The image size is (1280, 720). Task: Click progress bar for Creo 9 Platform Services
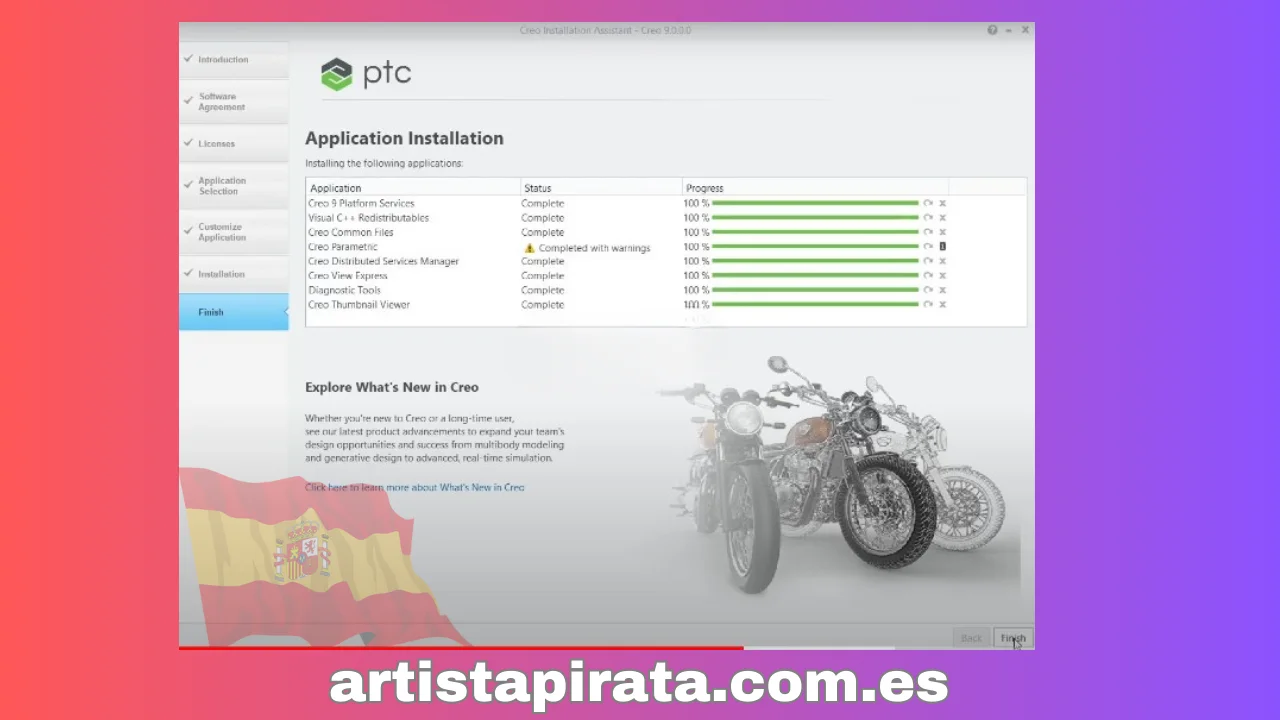(x=815, y=203)
